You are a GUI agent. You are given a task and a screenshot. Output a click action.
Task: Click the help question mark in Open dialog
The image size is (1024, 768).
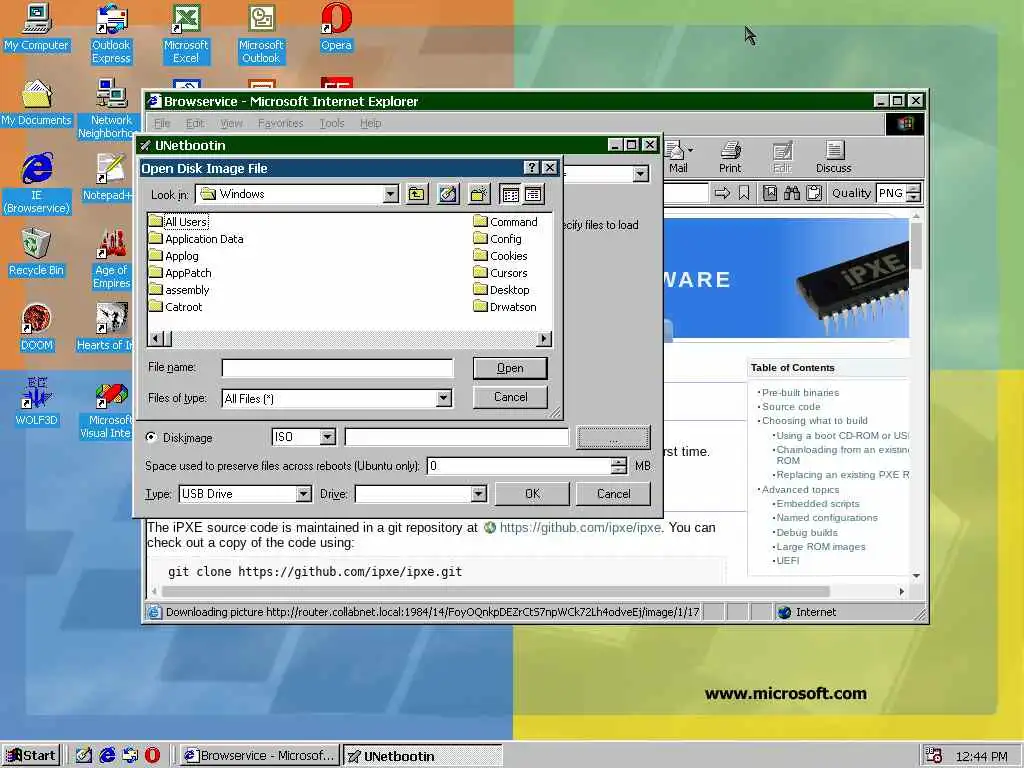[532, 168]
